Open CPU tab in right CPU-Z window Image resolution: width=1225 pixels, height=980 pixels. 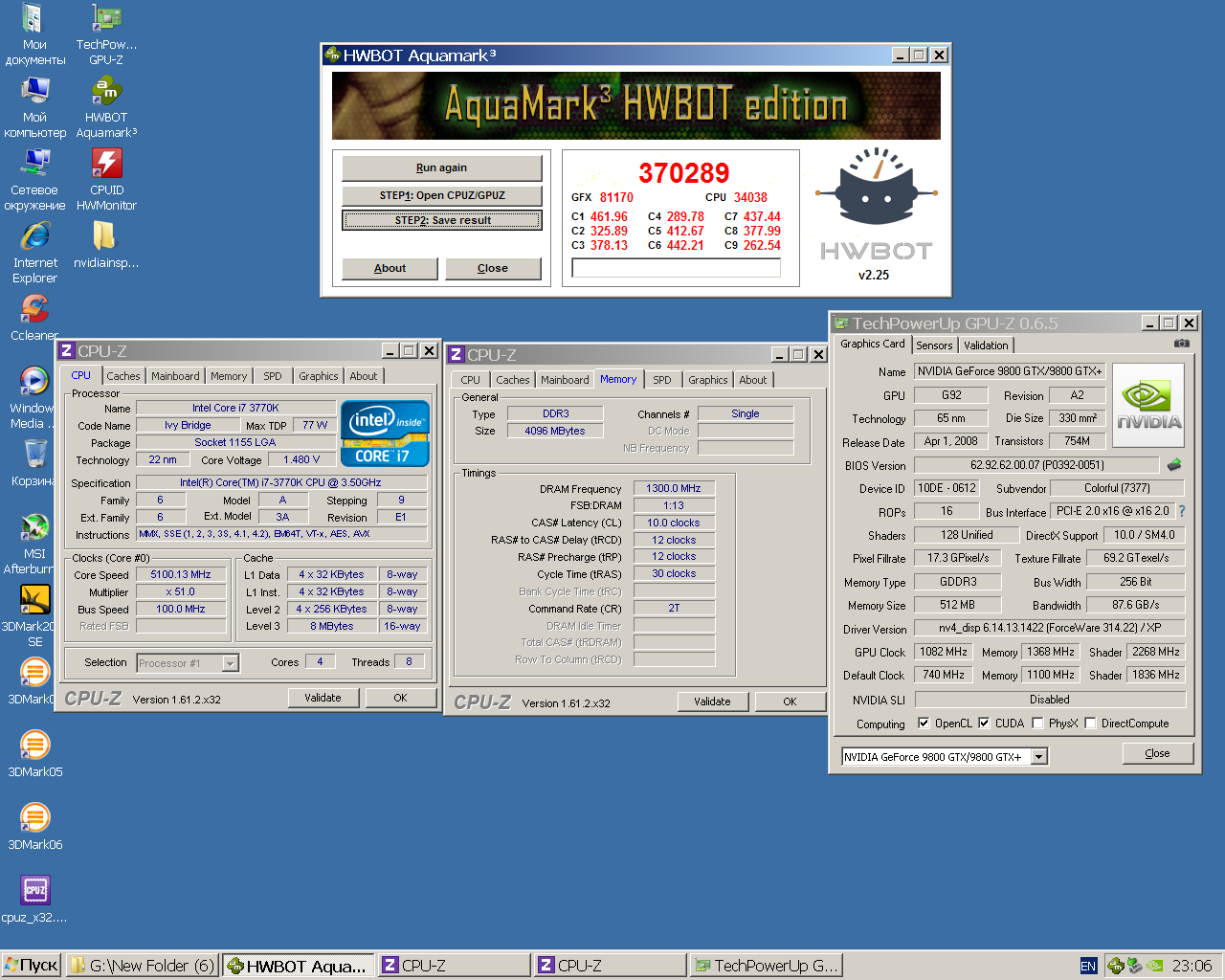tap(471, 380)
